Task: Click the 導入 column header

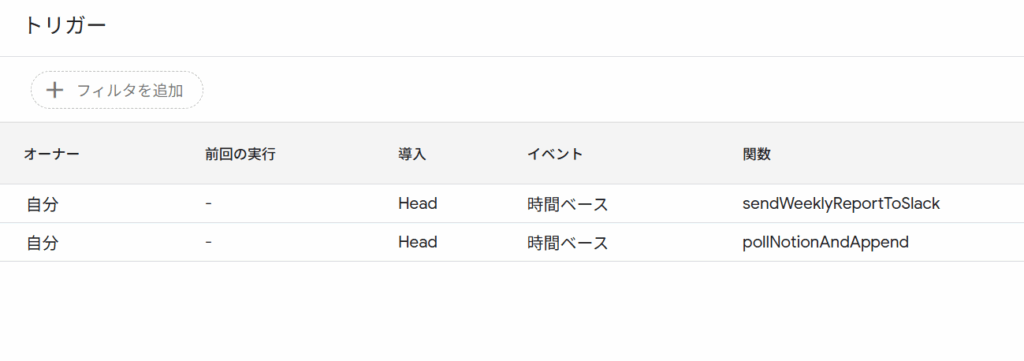Action: pos(412,154)
